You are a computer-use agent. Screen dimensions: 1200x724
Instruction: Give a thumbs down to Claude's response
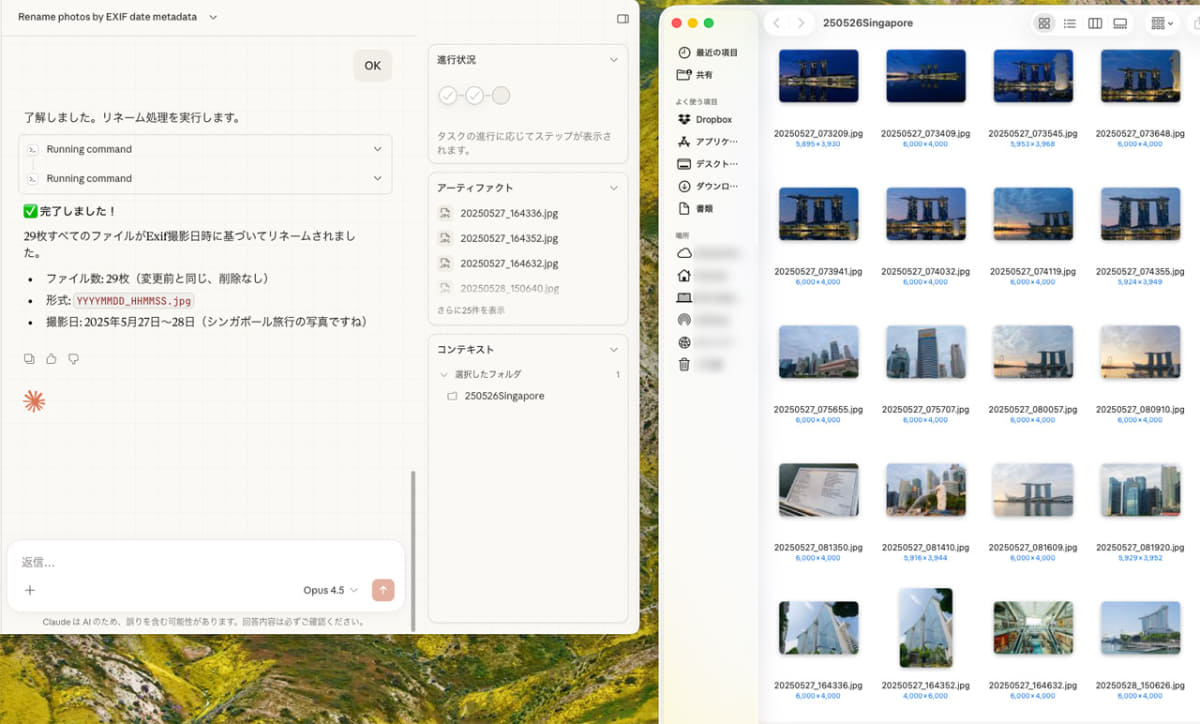point(73,358)
